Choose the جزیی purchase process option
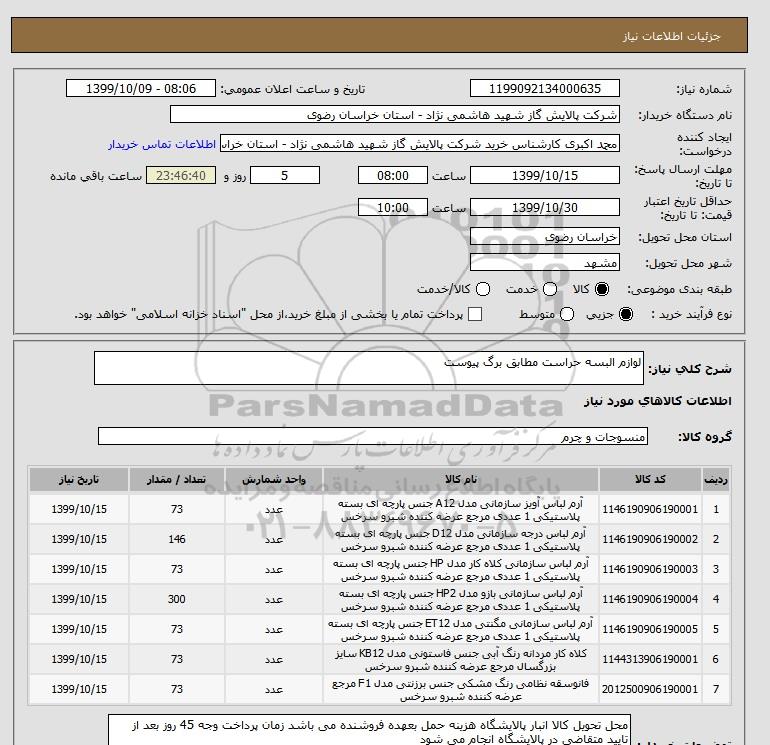This screenshot has height=745, width=770. [x=626, y=314]
